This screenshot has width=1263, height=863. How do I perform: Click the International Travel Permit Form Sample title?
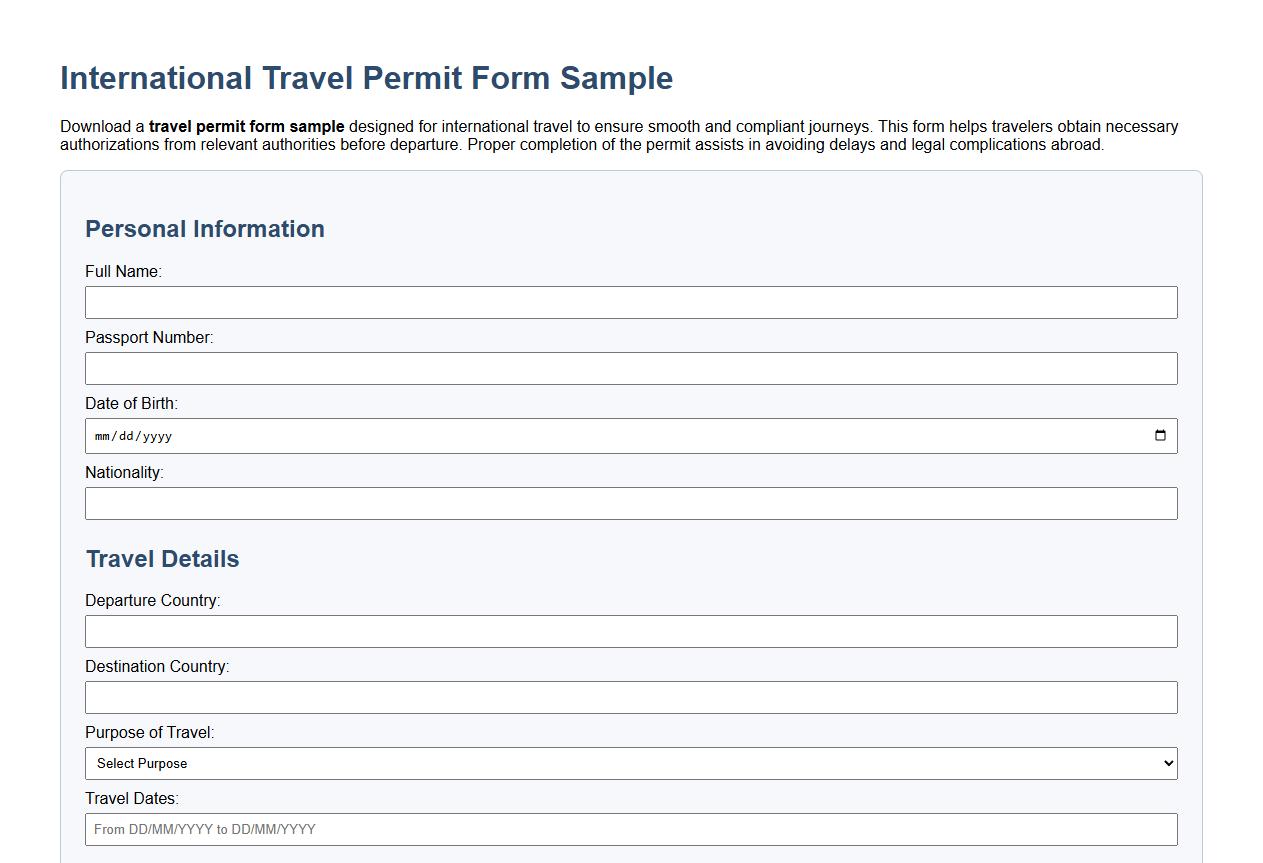[x=366, y=78]
